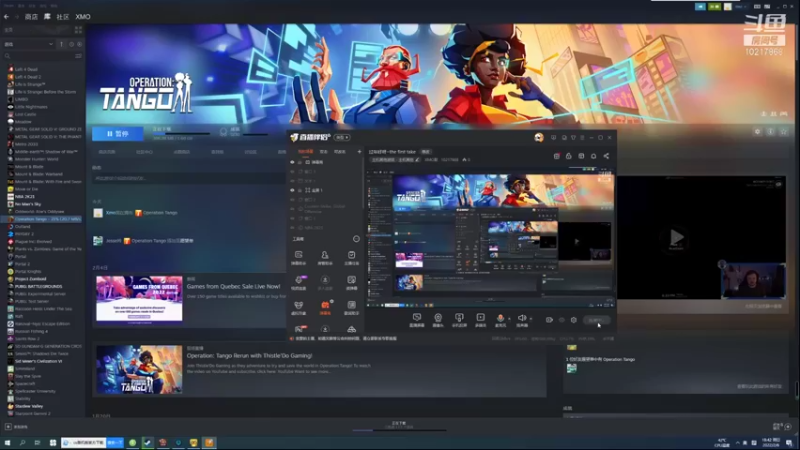Edit the stream category with the pencil icon
The width and height of the screenshot is (800, 450).
tap(417, 160)
